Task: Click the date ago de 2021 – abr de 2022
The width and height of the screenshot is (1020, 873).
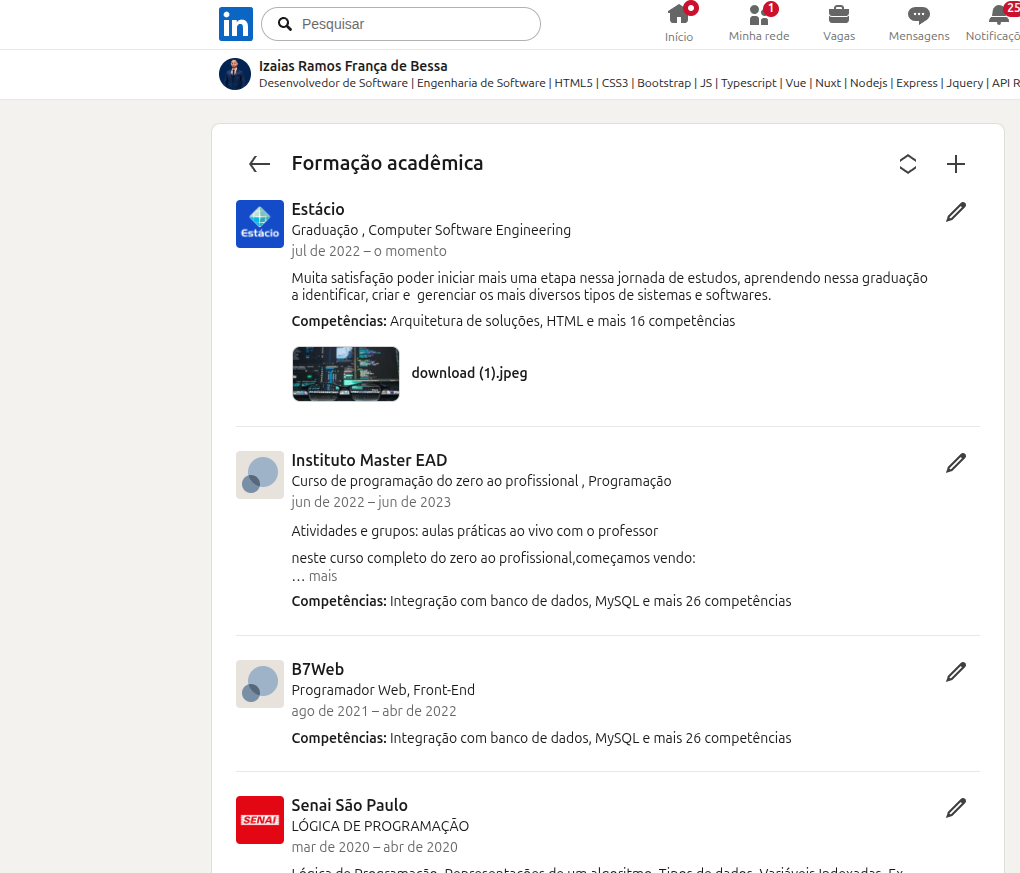Action: click(x=373, y=711)
